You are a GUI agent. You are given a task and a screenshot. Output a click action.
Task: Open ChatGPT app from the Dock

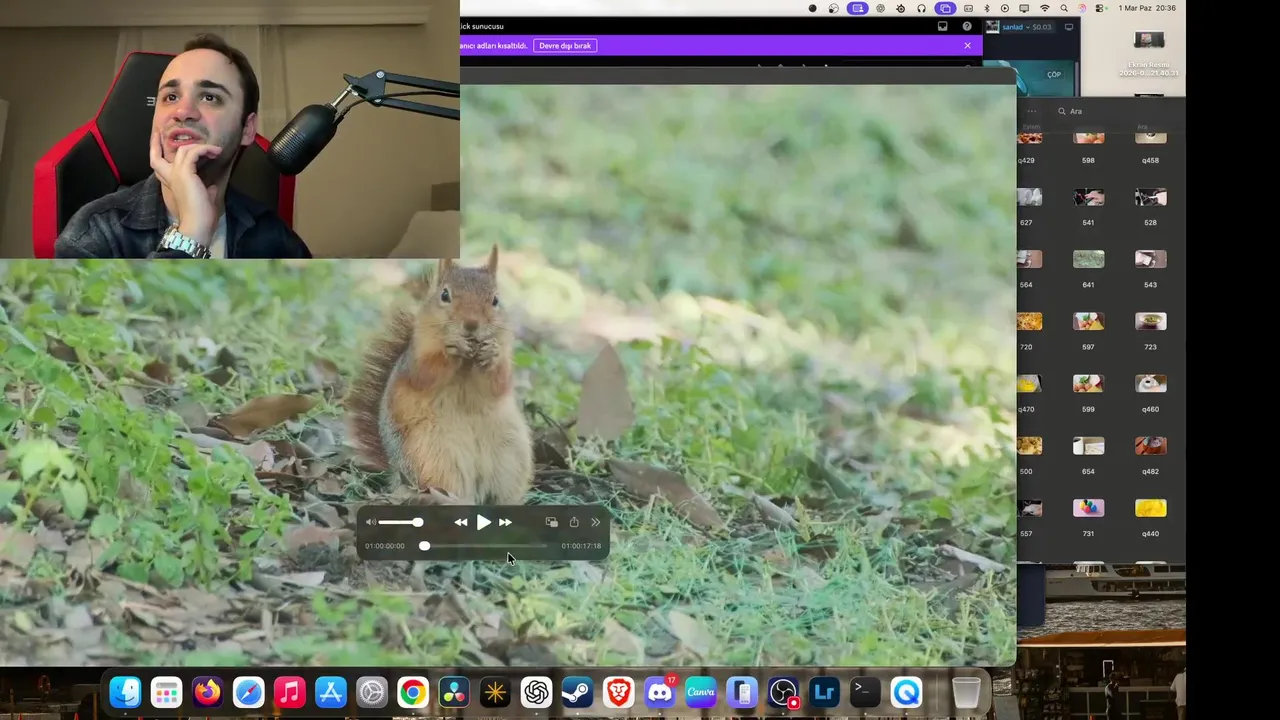[536, 692]
